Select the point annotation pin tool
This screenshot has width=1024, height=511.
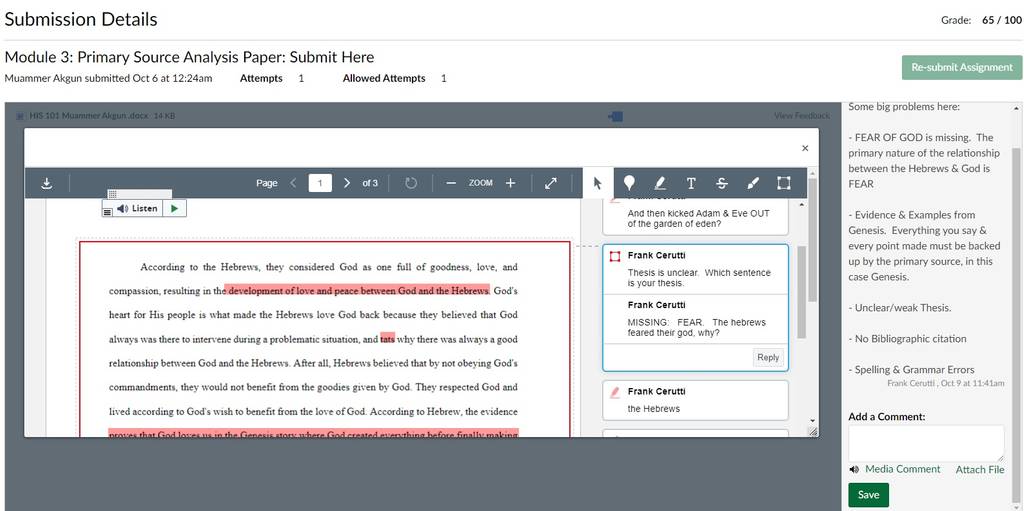[629, 183]
